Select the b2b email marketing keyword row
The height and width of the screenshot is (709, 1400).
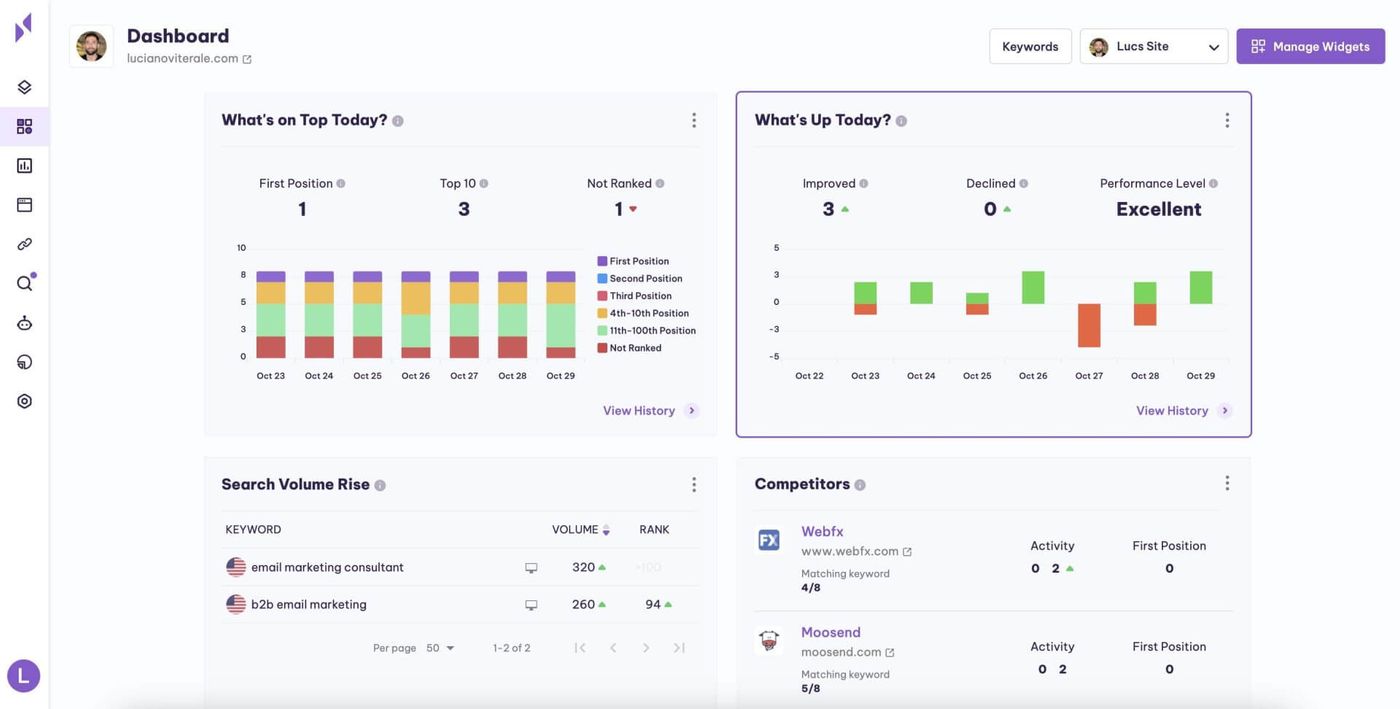460,605
